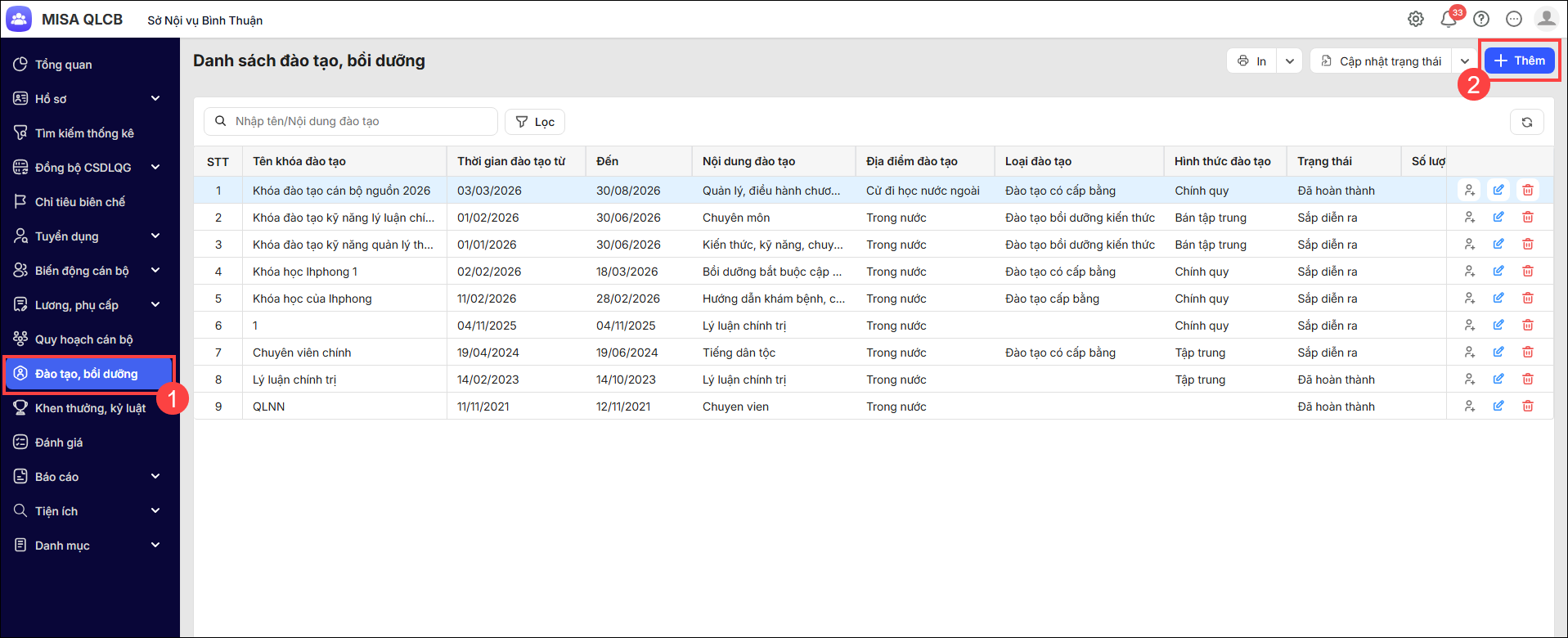Image resolution: width=1568 pixels, height=638 pixels.
Task: Click the 'Lọc' filter button
Action: click(x=535, y=122)
